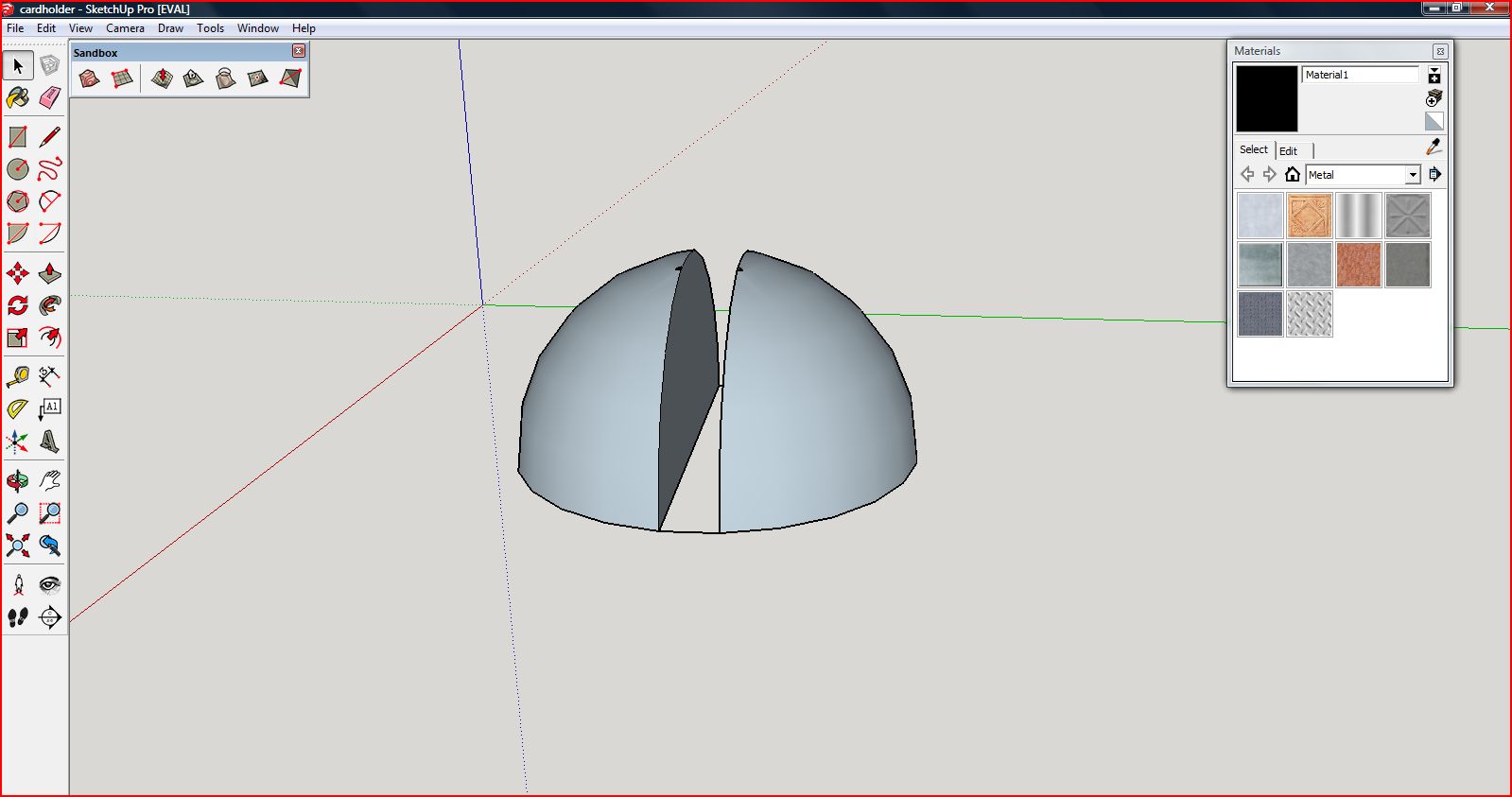
Task: Select the Tape Measure tool
Action: 18,377
